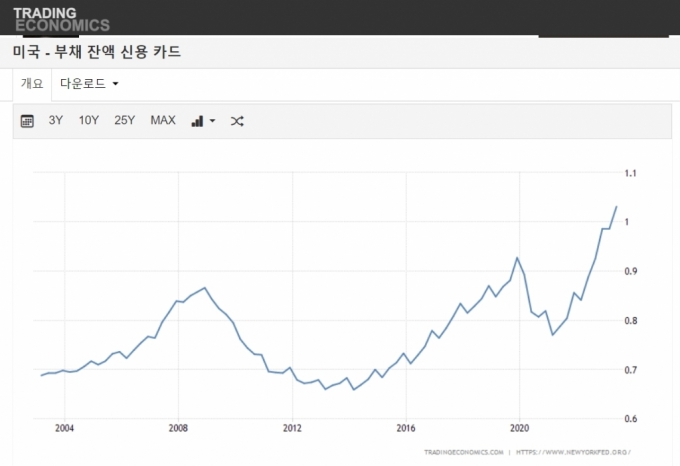Click the chart line peak near 2009
Screen dimensions: 680x466
coord(205,288)
